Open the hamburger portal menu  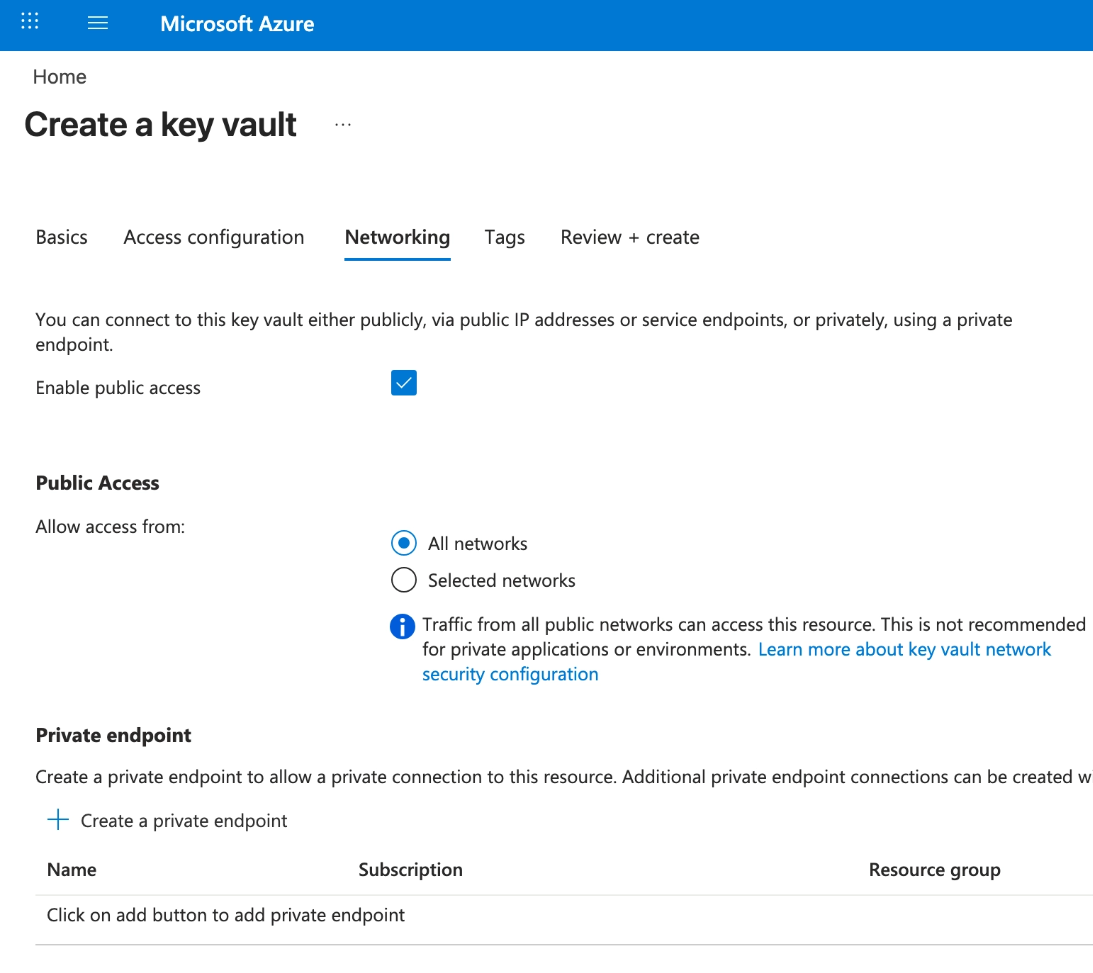(x=98, y=23)
